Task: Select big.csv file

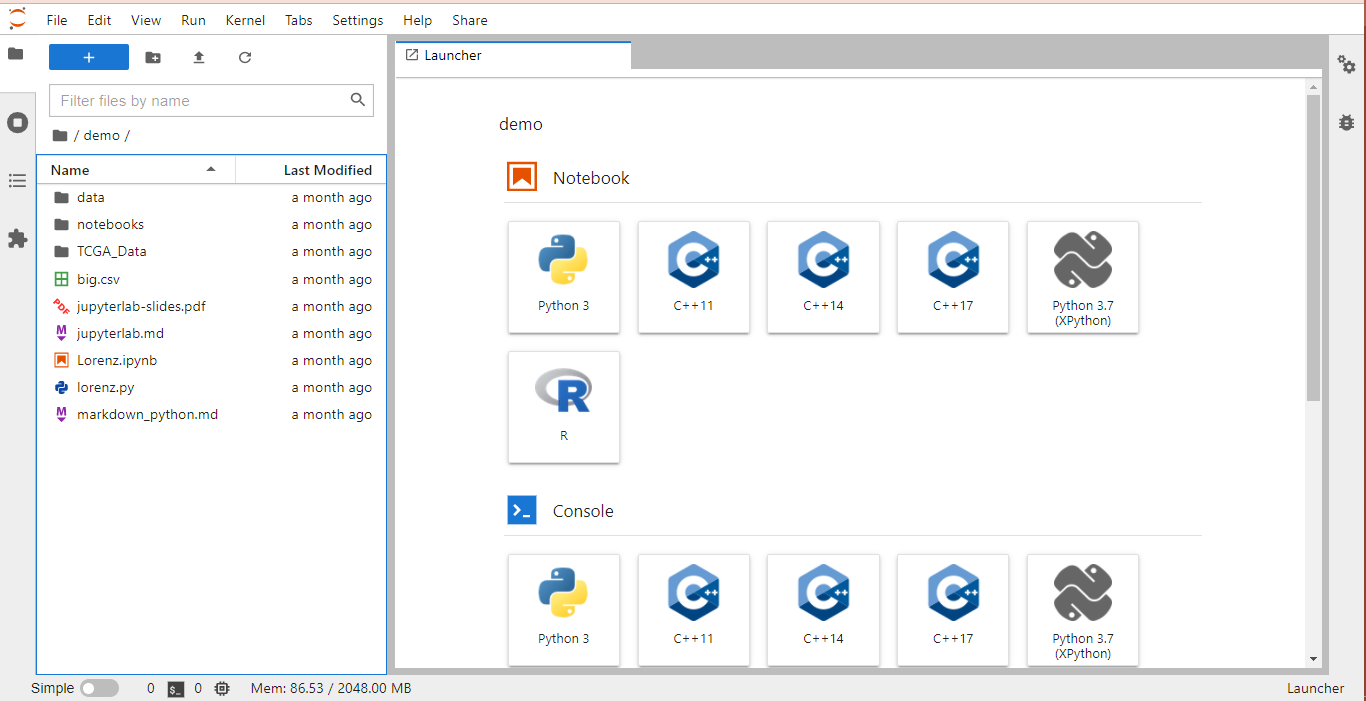Action: click(x=211, y=279)
